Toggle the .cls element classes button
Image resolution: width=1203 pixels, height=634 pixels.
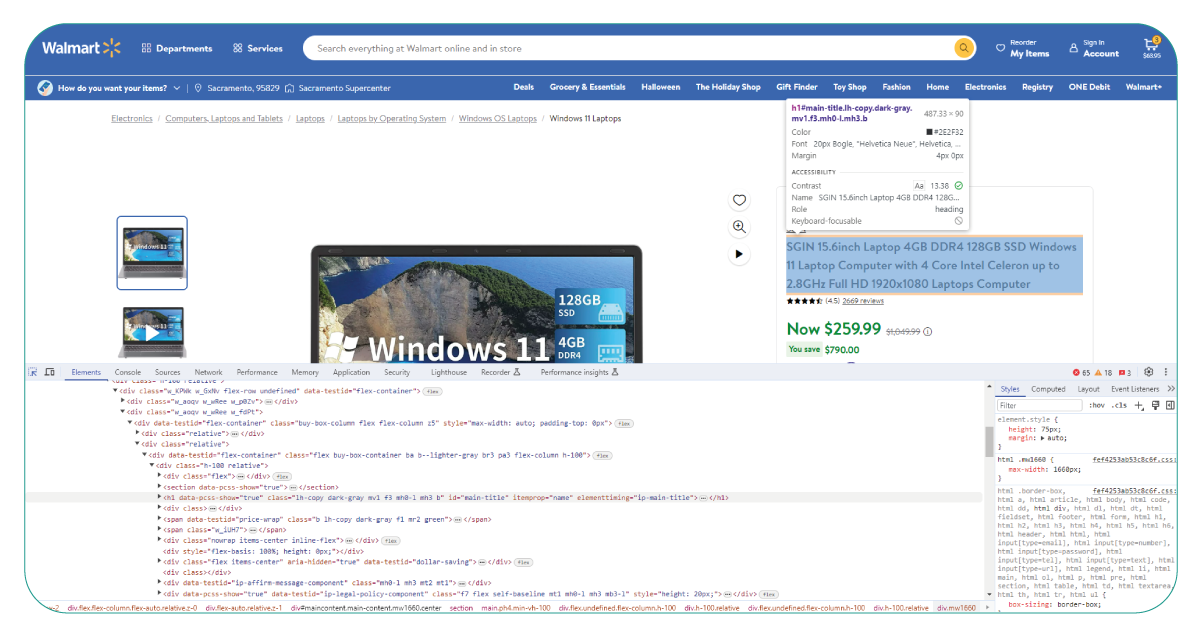[x=1119, y=405]
